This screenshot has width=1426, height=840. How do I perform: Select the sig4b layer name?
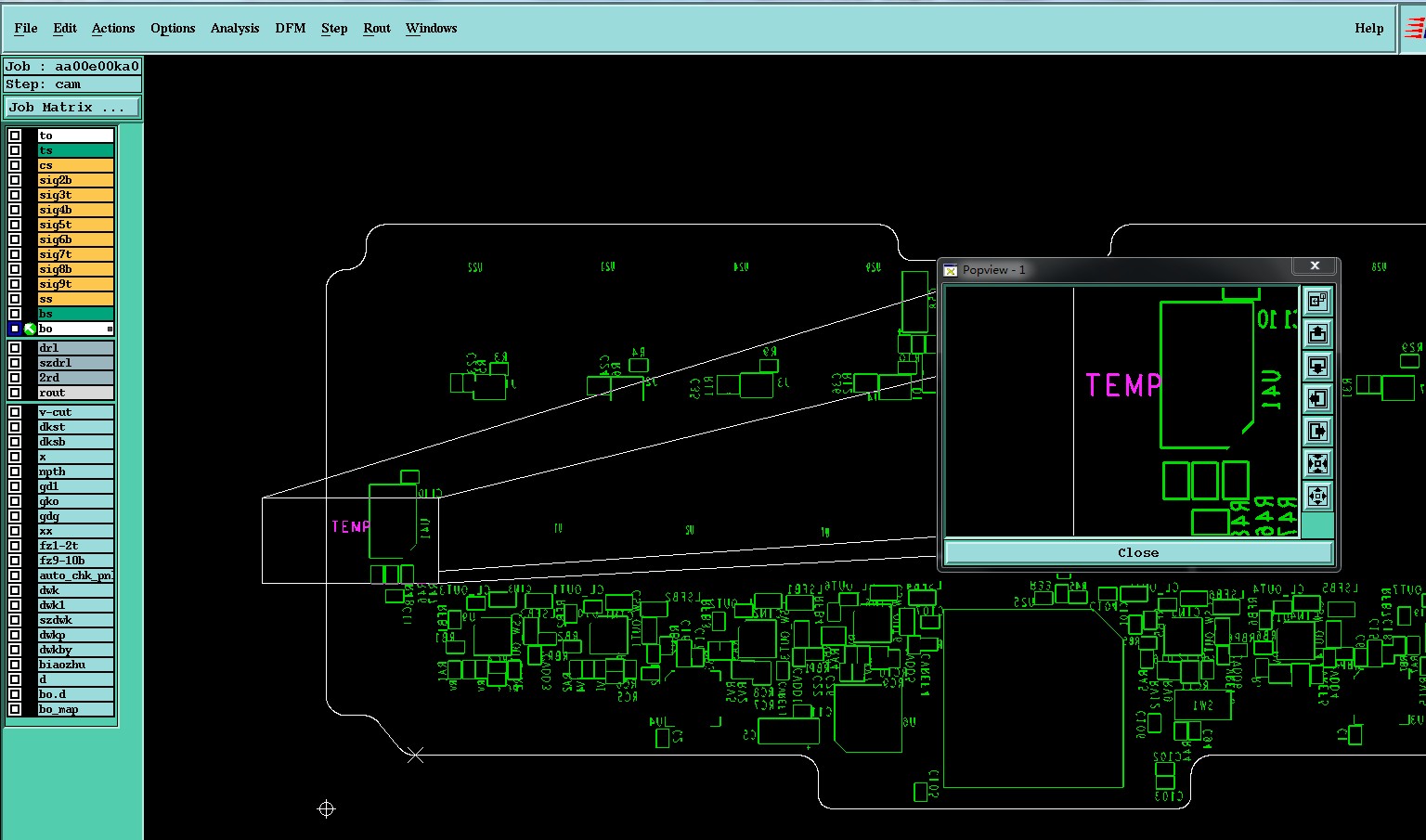tap(75, 210)
